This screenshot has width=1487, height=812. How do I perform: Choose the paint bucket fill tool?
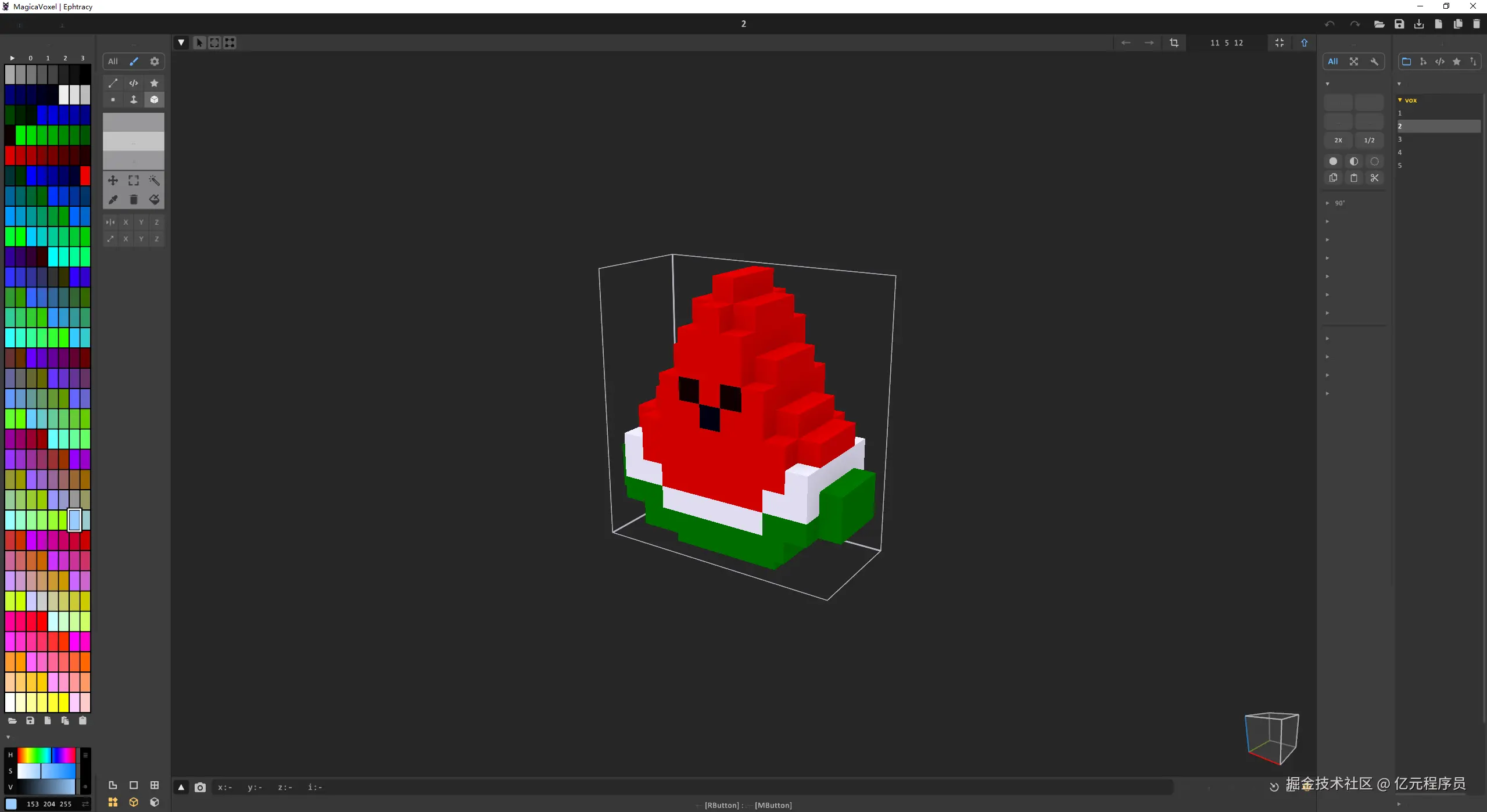[154, 200]
